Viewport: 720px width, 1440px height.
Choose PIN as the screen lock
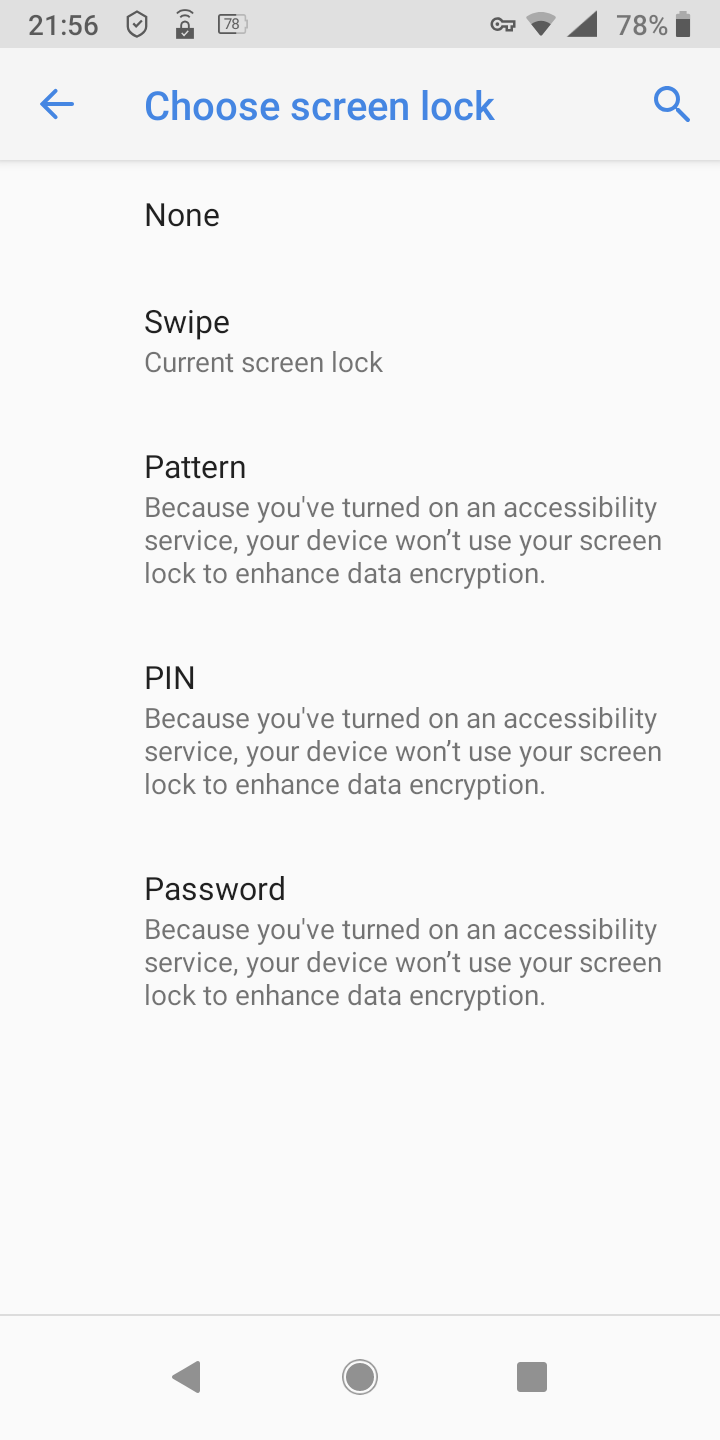400,731
